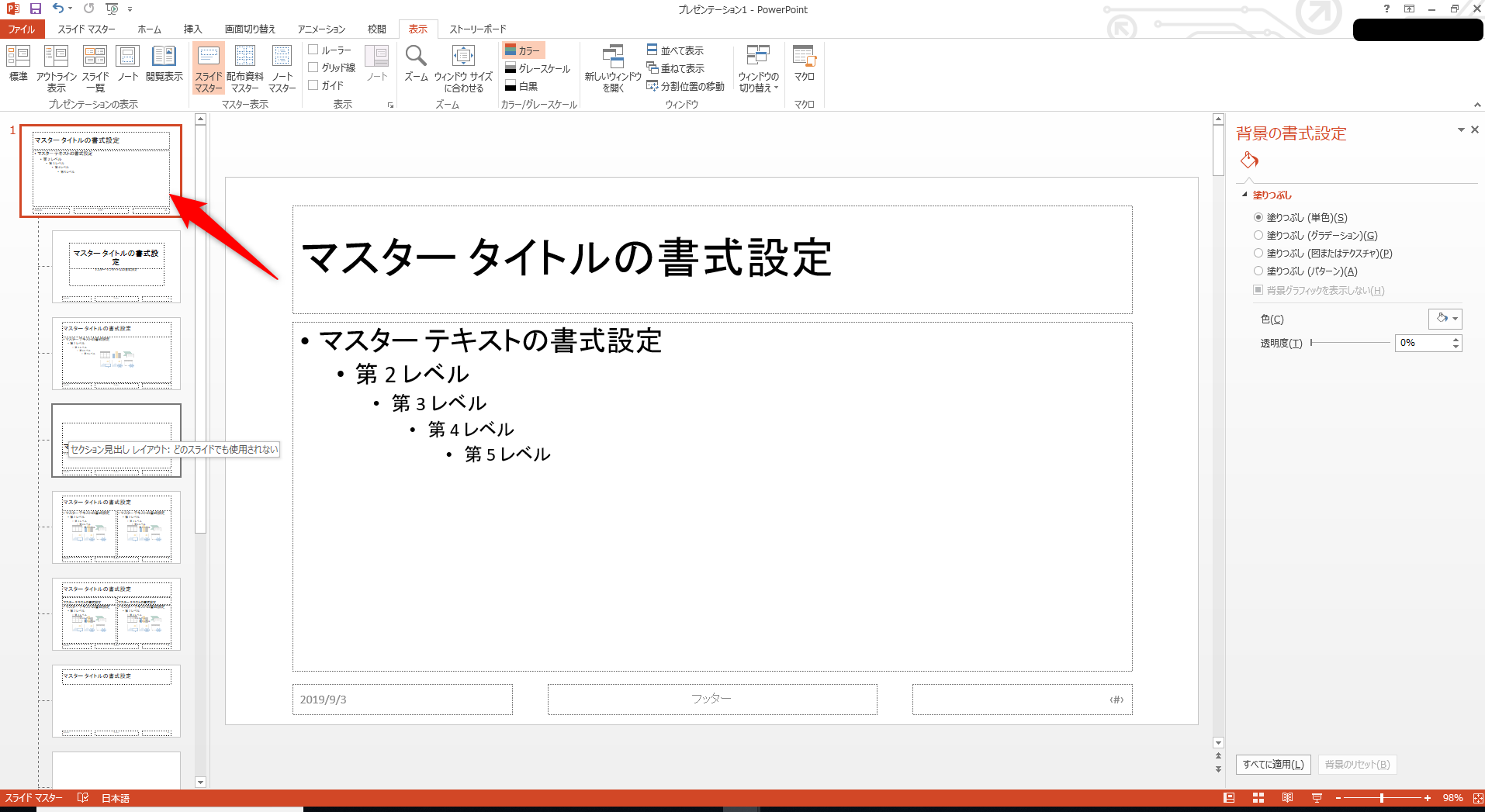Switch to Insert (挿入) tab
The height and width of the screenshot is (812, 1485).
[192, 29]
